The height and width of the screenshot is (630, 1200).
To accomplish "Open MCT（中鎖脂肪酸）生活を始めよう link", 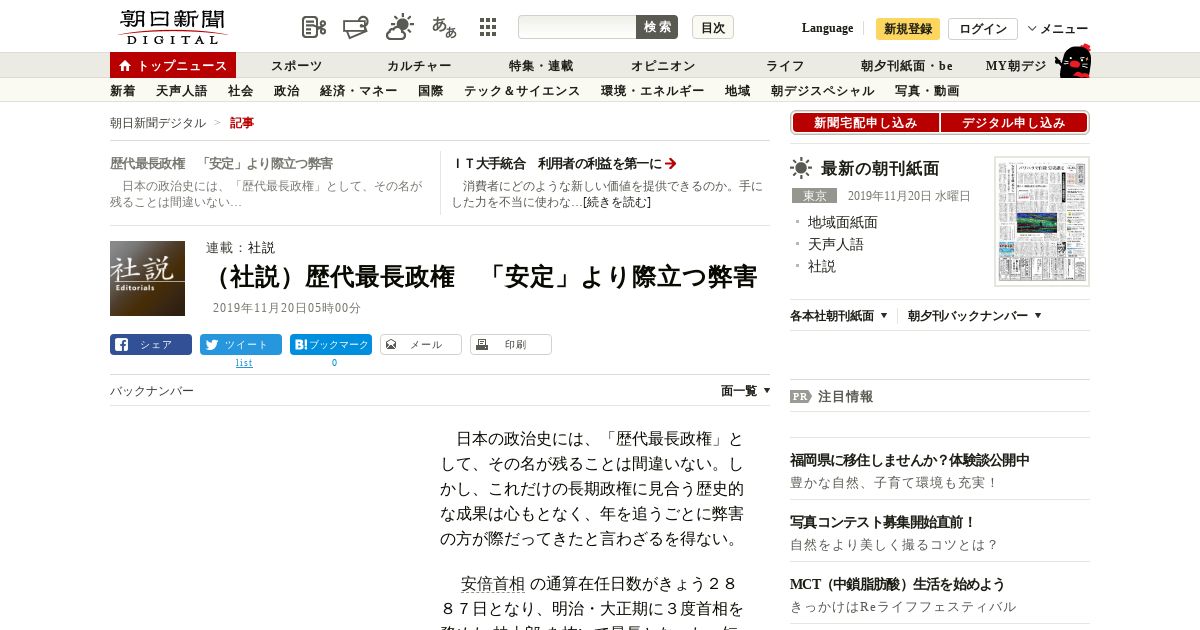I will pos(898,584).
